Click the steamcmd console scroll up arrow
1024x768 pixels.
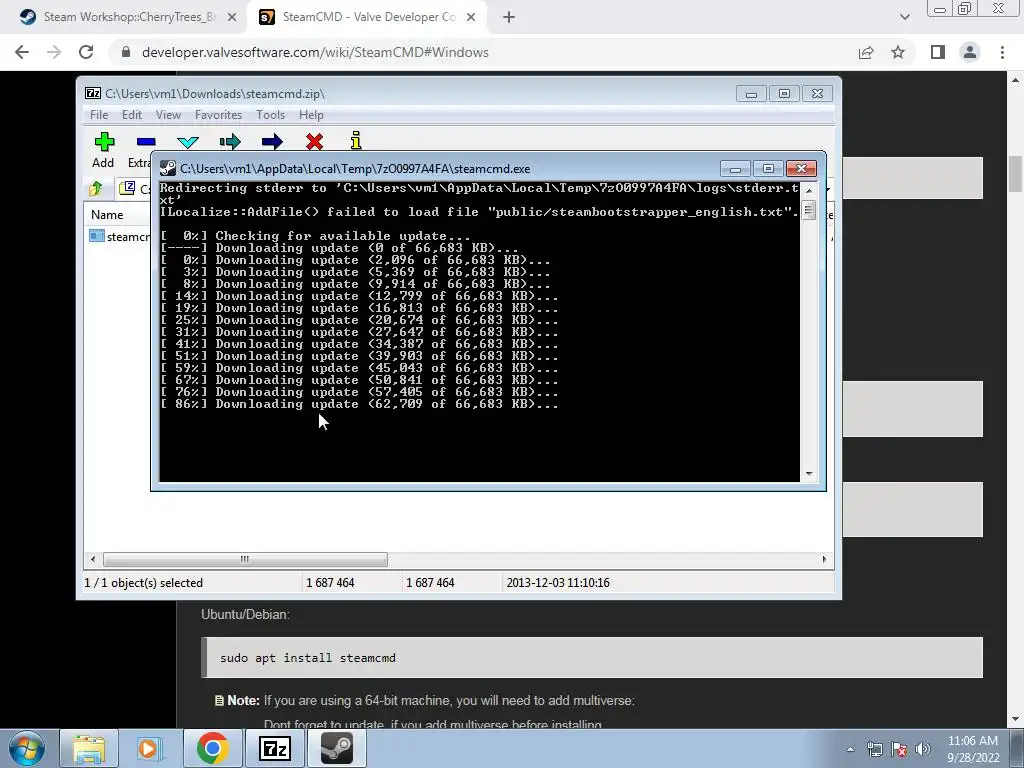pos(809,190)
